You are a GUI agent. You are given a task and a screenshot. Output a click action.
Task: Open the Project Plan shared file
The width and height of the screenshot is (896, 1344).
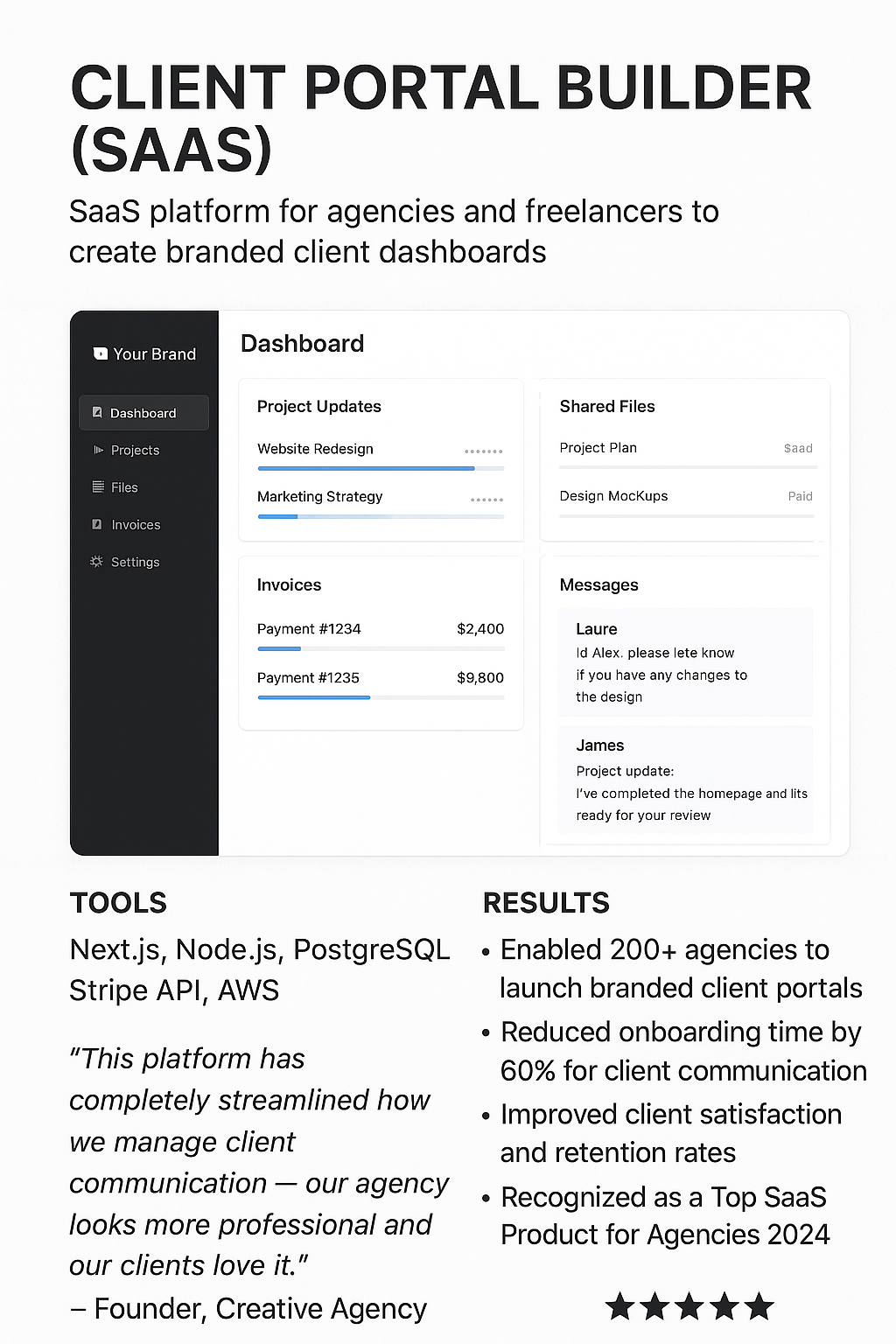pos(598,448)
